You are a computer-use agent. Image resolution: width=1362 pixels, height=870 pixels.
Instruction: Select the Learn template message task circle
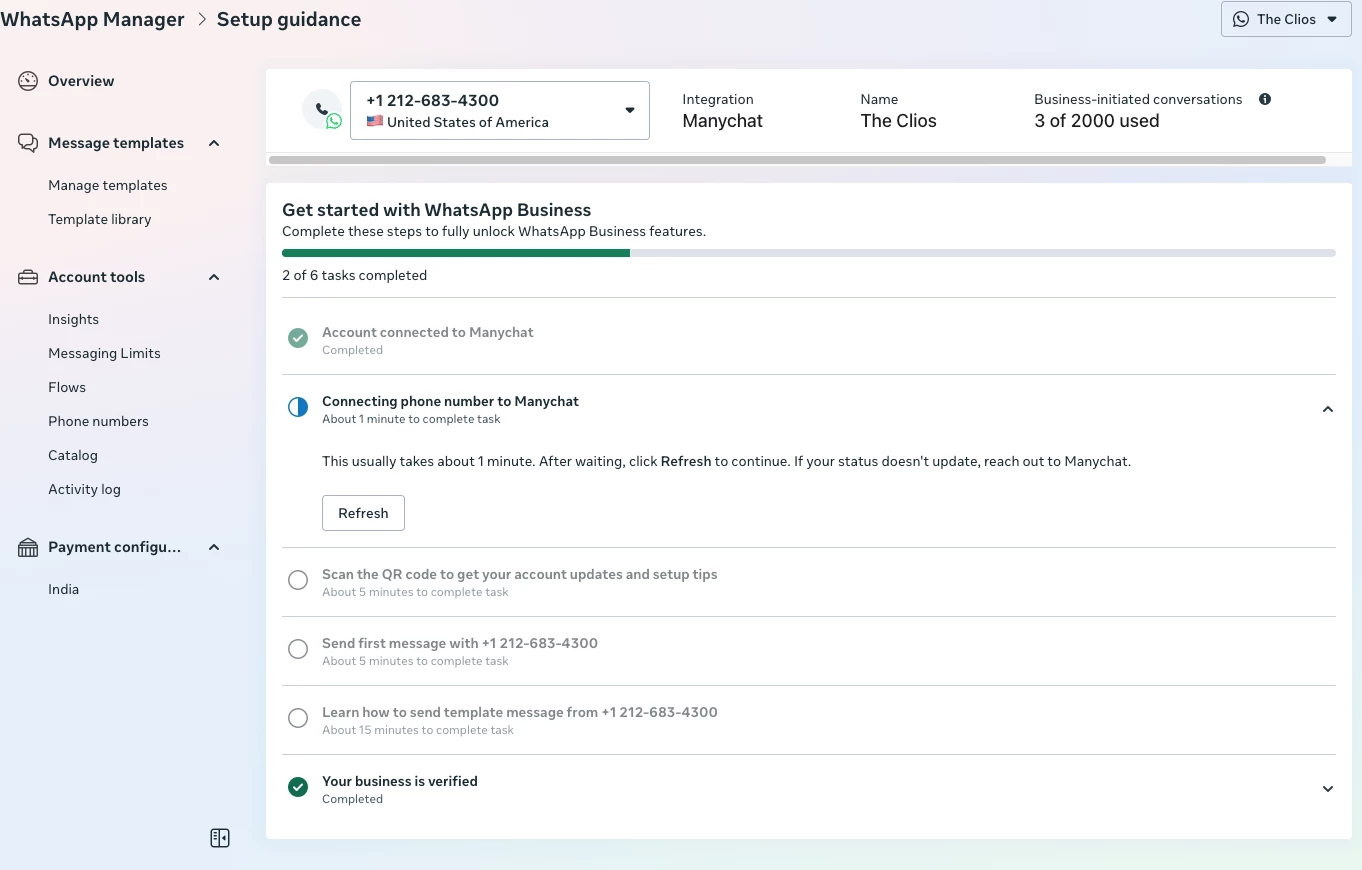pos(298,719)
